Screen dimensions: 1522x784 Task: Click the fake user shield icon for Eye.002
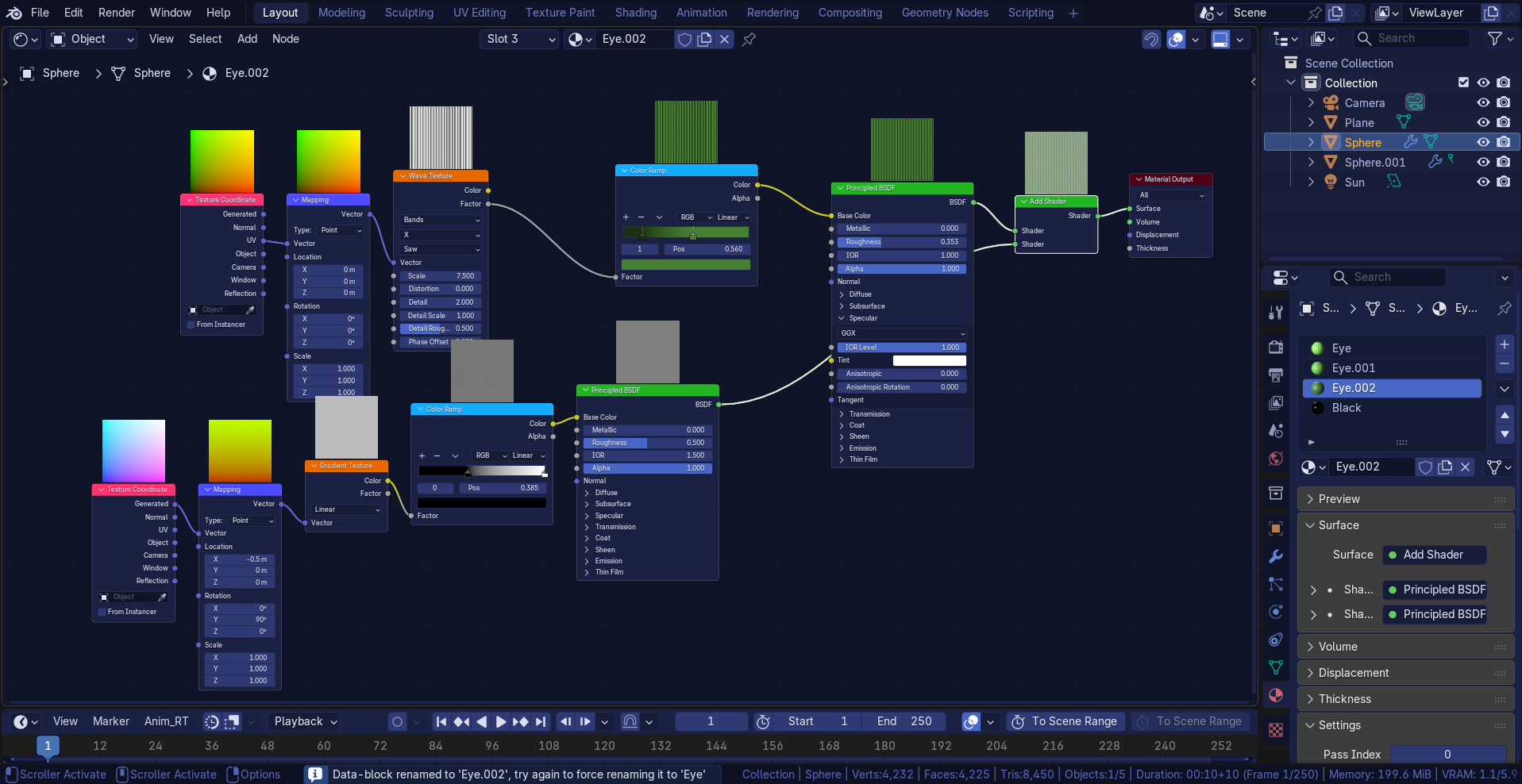[x=684, y=39]
